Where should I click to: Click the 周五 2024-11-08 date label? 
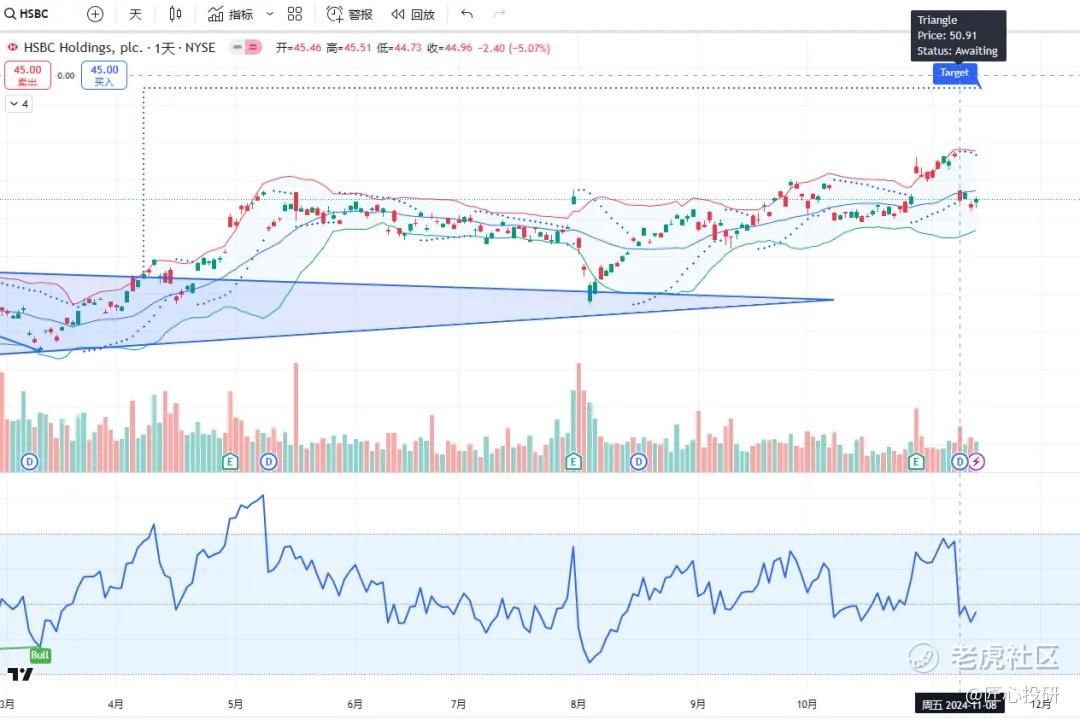click(x=958, y=704)
